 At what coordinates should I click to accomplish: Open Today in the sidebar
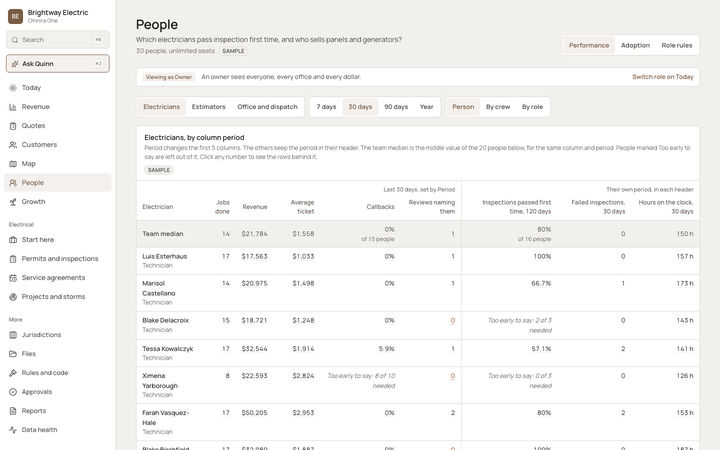click(x=58, y=88)
